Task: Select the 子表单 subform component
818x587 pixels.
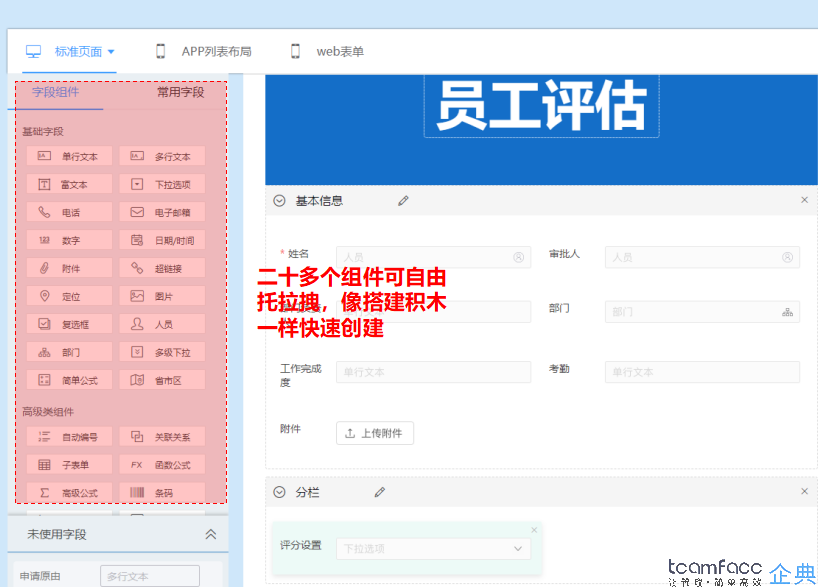Action: pyautogui.click(x=69, y=464)
